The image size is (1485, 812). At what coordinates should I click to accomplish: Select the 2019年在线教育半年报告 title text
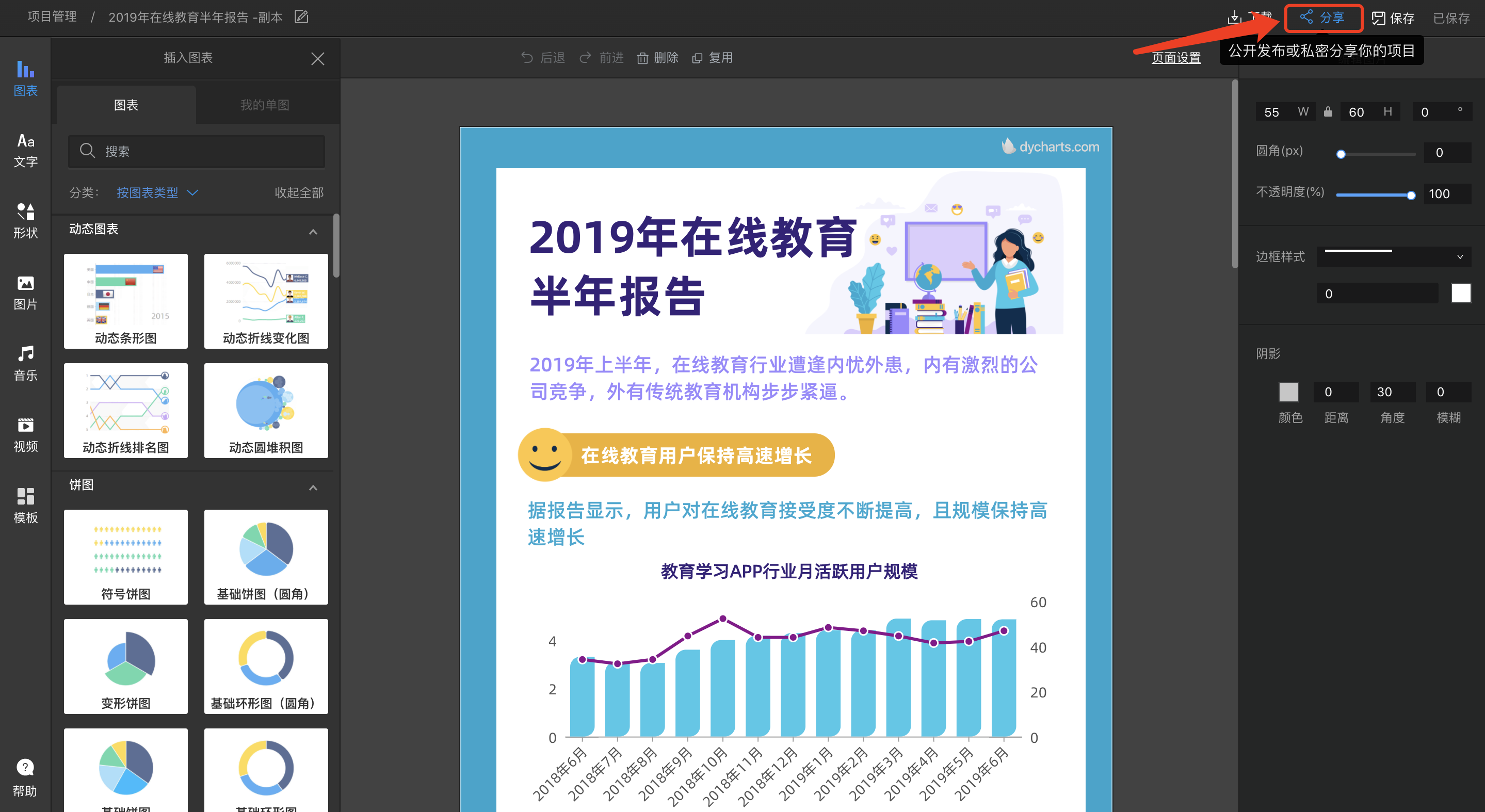[693, 266]
